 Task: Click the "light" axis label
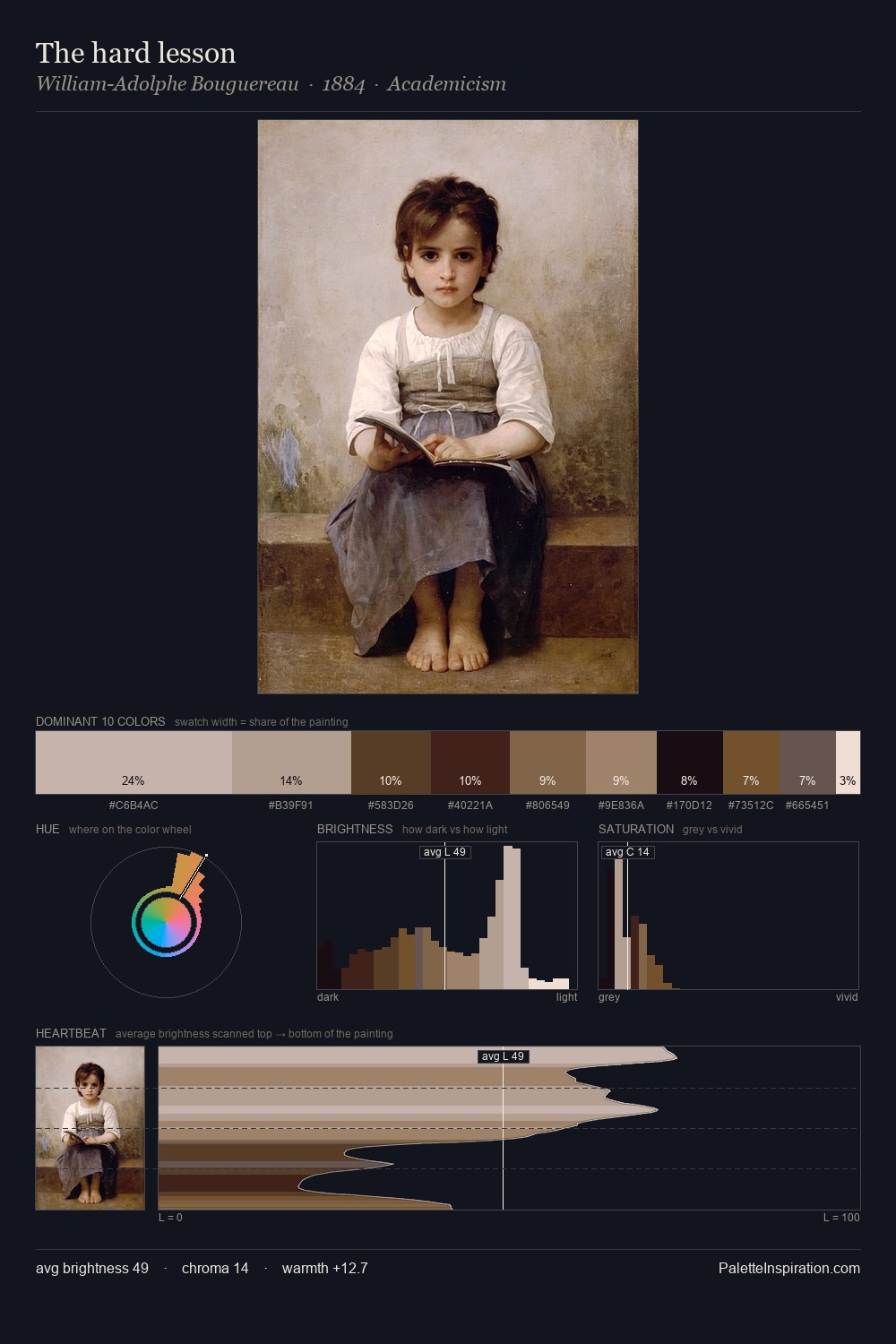coord(566,997)
